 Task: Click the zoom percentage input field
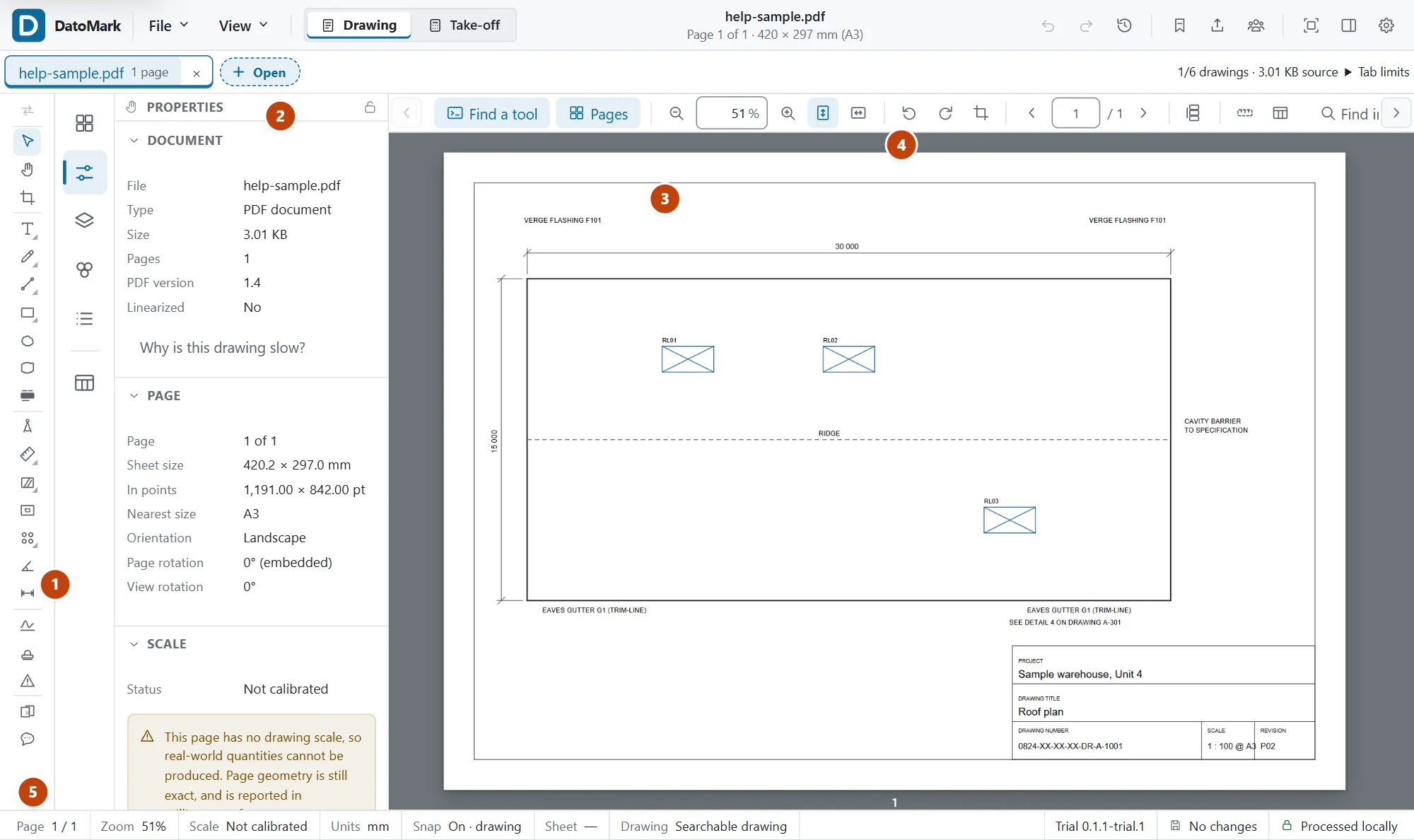tap(732, 113)
